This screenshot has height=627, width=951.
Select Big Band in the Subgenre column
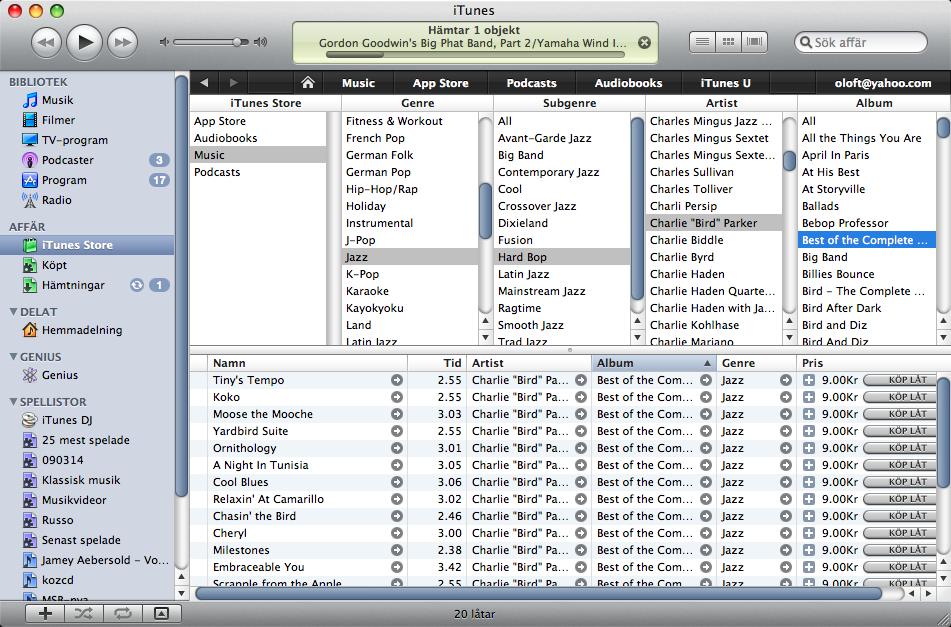click(562, 155)
